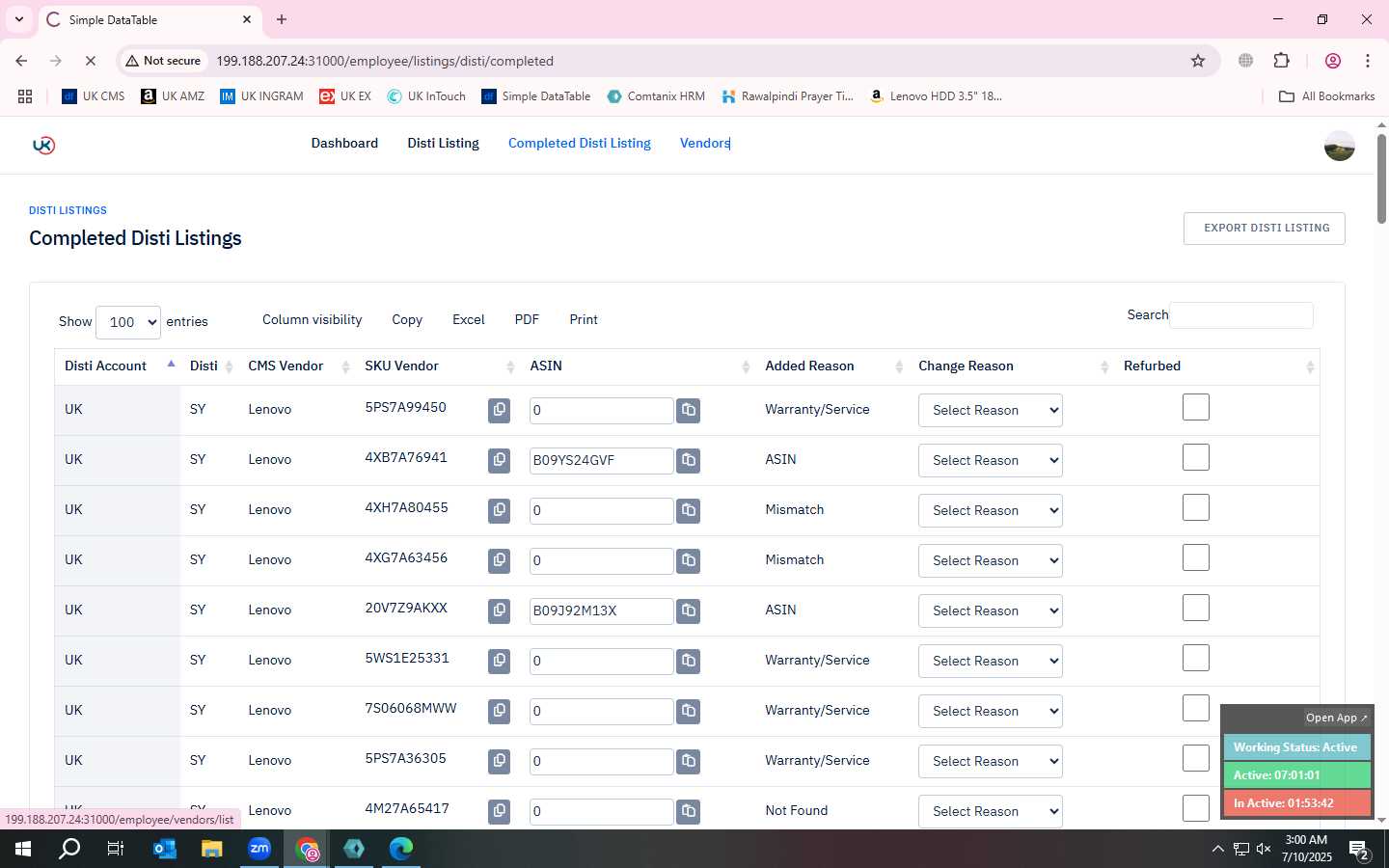
Task: Click Open App in status widget
Action: point(1336,718)
